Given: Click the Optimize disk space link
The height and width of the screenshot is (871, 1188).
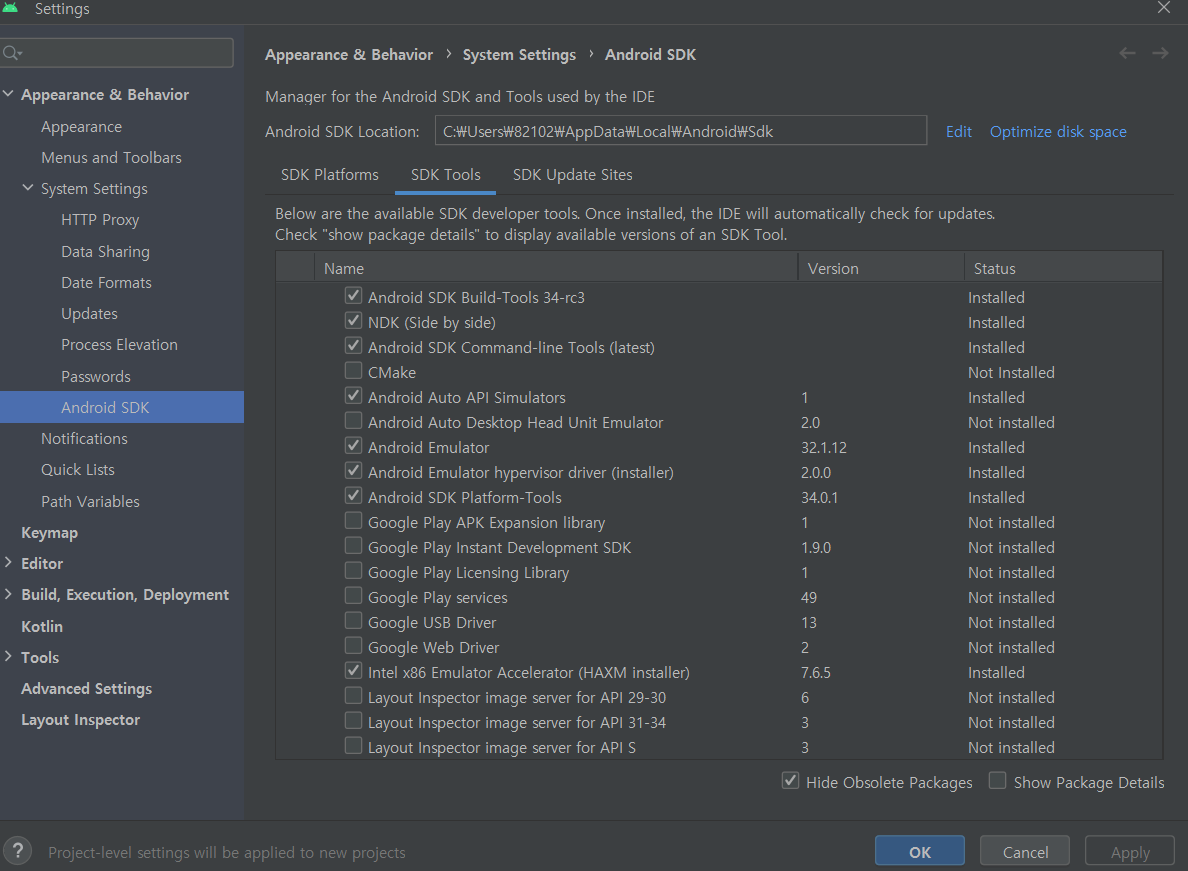Looking at the screenshot, I should [1058, 132].
